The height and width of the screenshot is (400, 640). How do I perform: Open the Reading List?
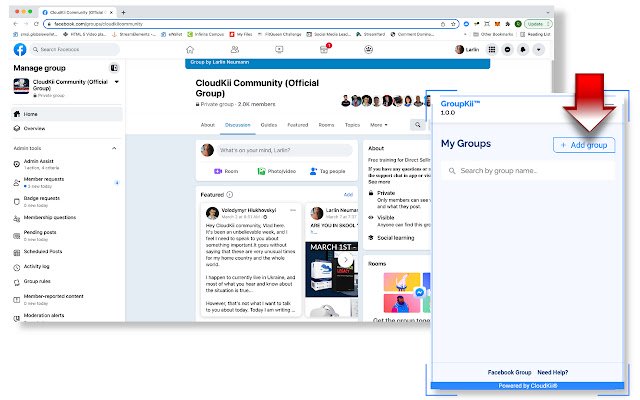tap(536, 34)
